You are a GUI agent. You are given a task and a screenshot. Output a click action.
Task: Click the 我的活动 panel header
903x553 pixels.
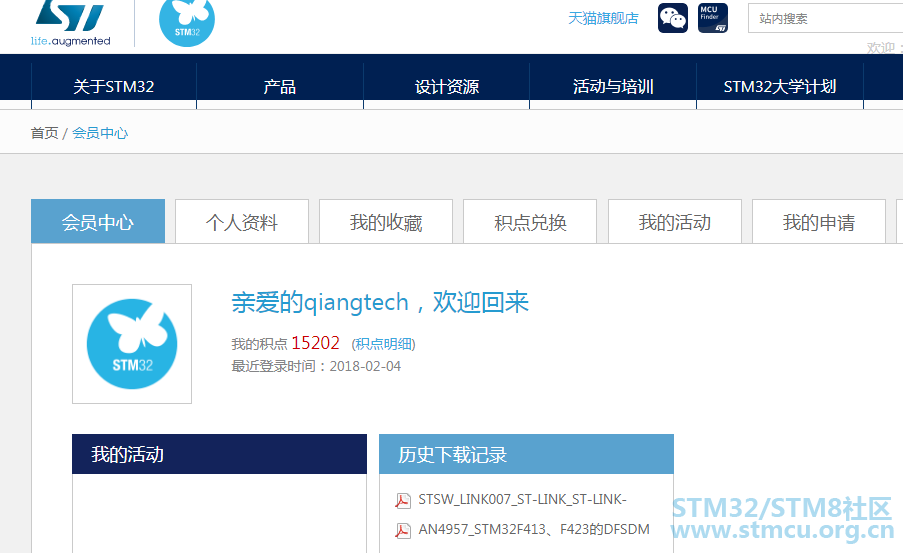click(219, 454)
